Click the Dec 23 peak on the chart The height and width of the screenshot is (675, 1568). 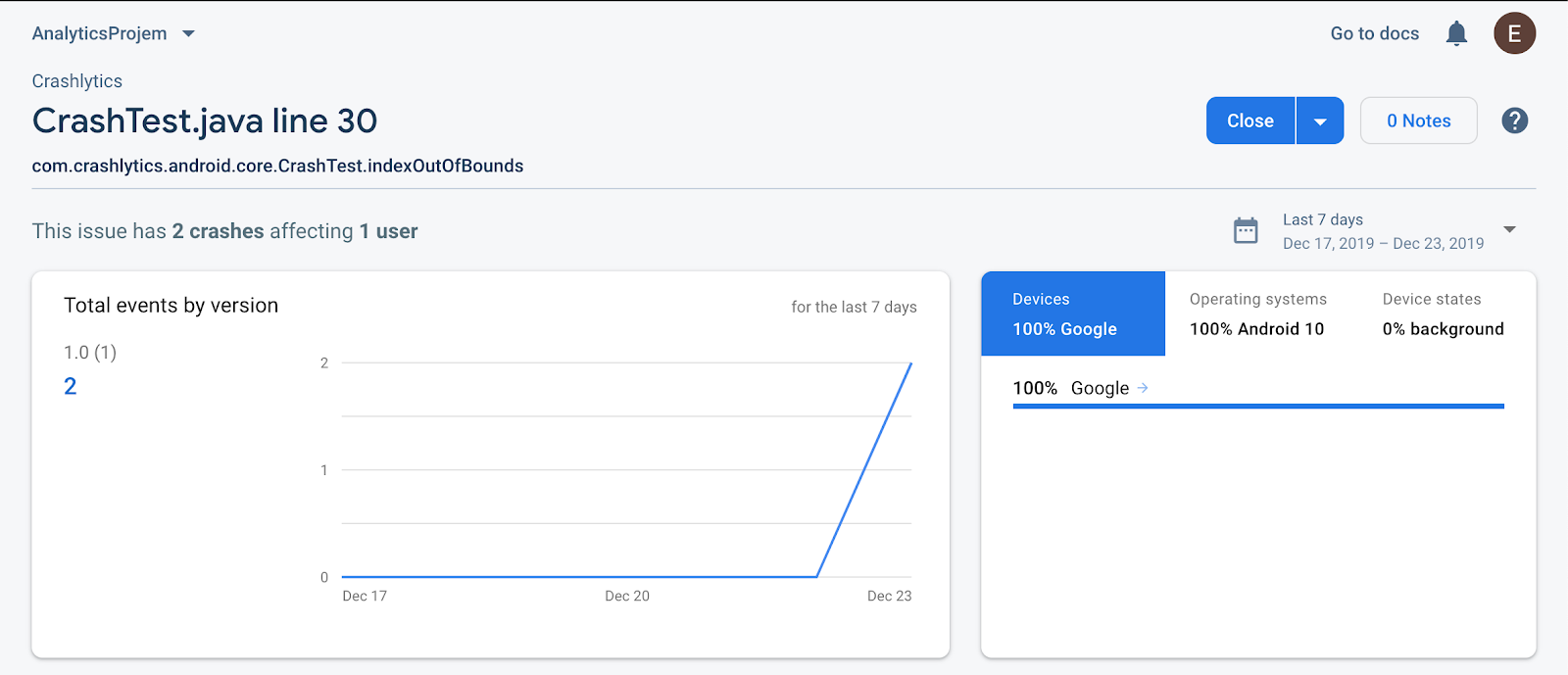coord(910,364)
